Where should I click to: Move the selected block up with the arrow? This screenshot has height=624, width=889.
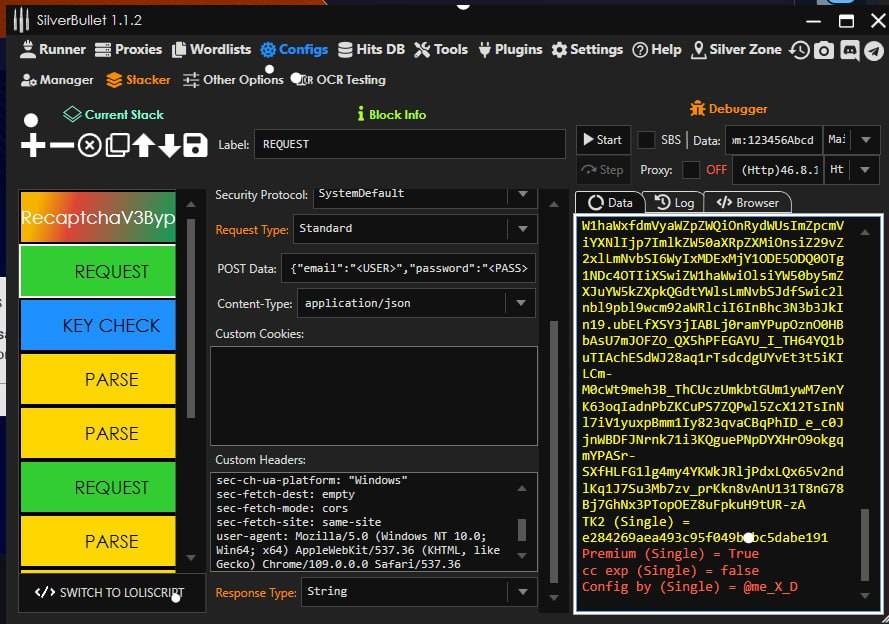pos(143,146)
